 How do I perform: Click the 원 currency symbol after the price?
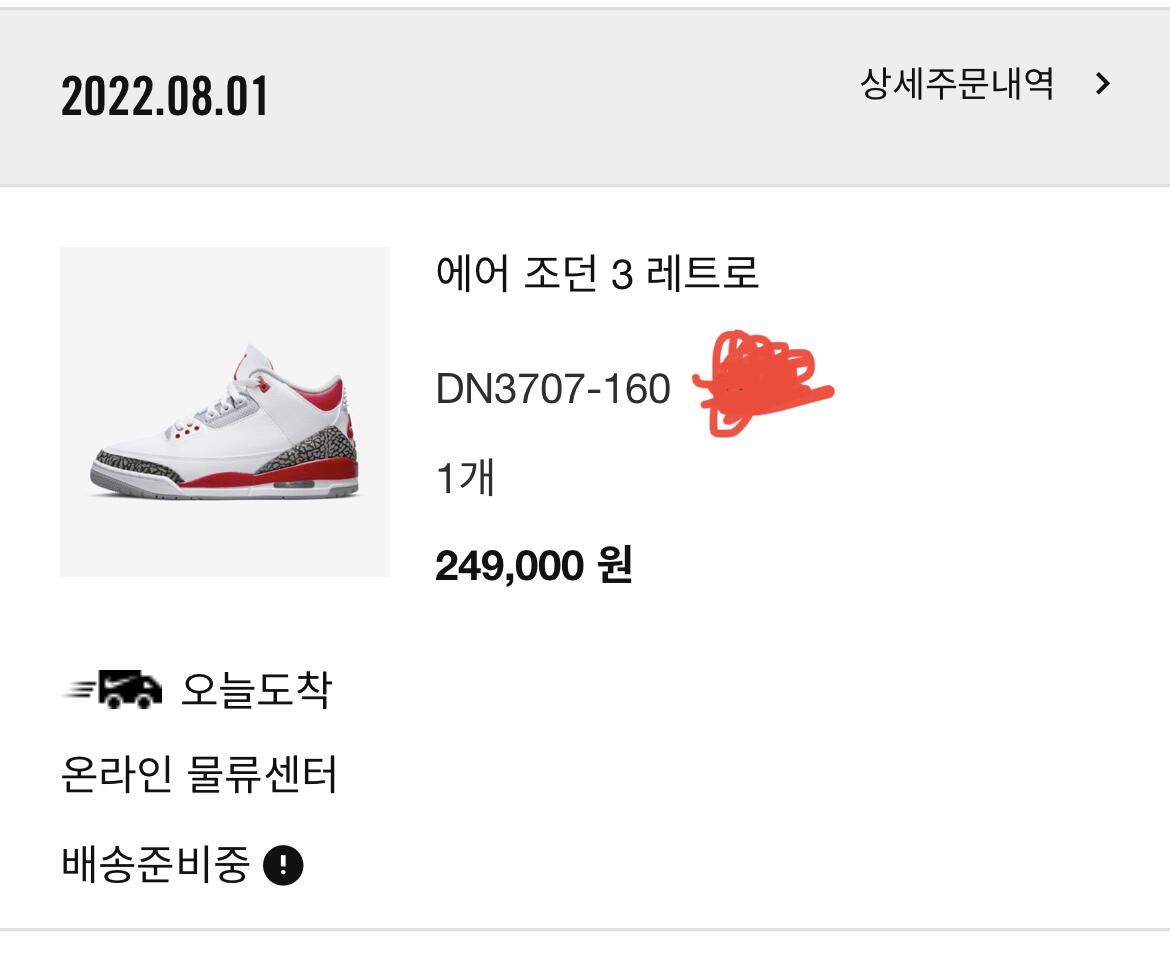coord(616,564)
